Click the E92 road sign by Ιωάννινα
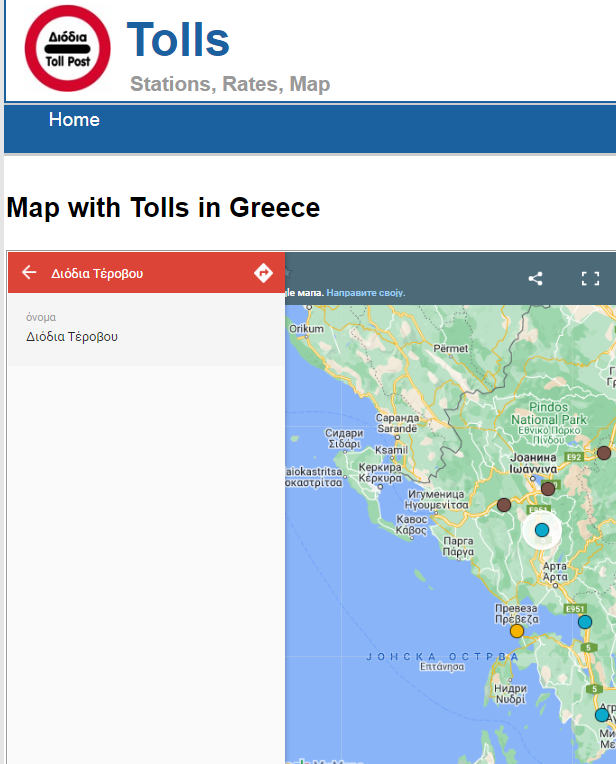The width and height of the screenshot is (616, 764). point(574,457)
